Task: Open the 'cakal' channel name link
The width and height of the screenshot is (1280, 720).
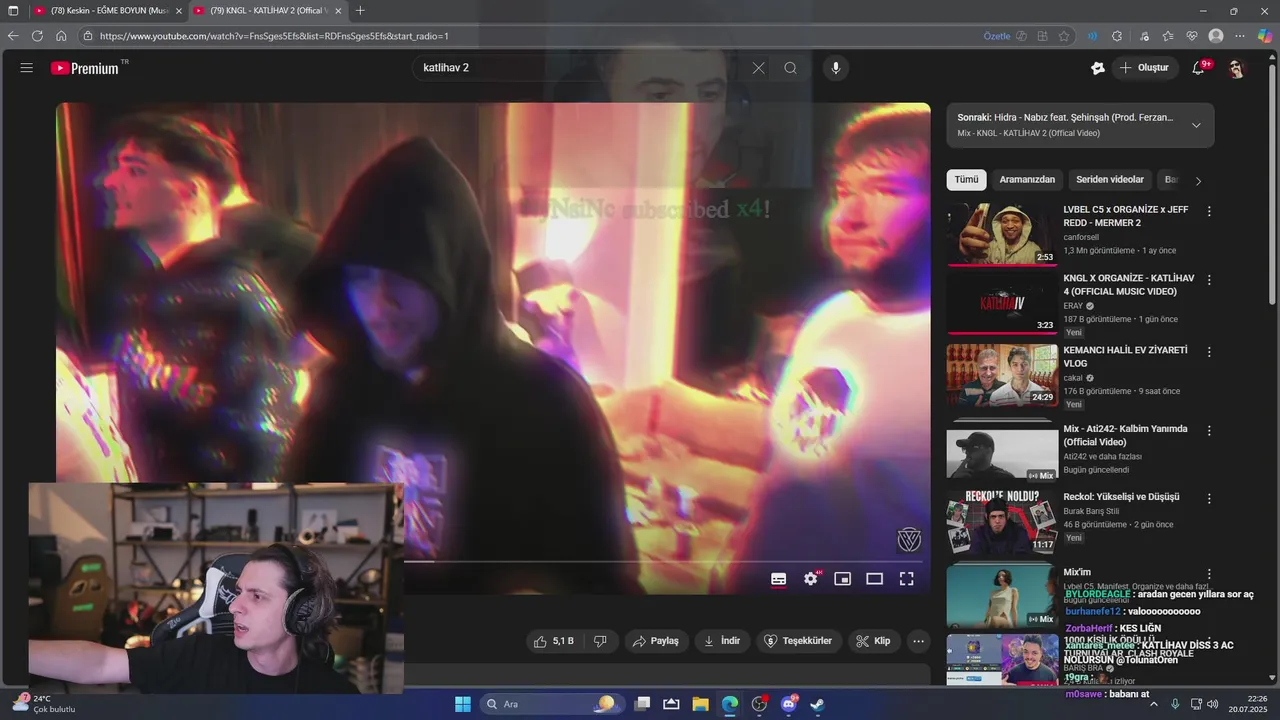Action: coord(1074,378)
